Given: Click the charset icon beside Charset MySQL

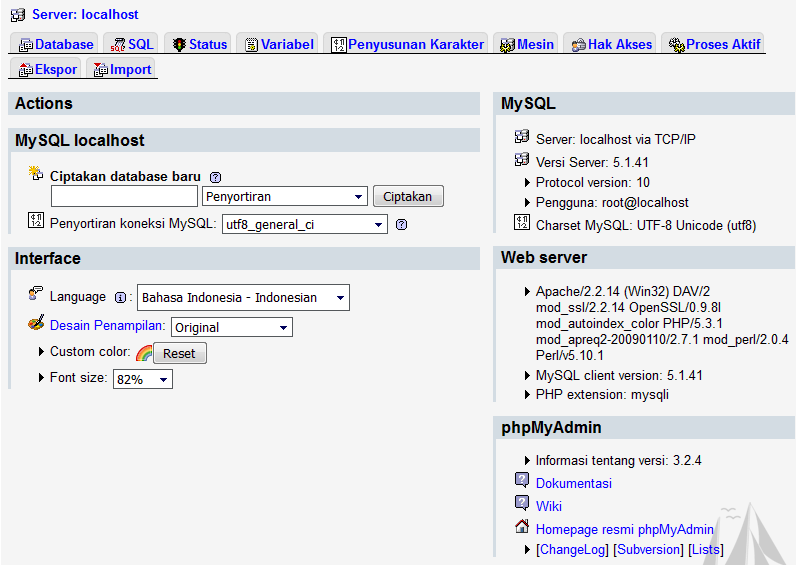Looking at the screenshot, I should click(522, 222).
